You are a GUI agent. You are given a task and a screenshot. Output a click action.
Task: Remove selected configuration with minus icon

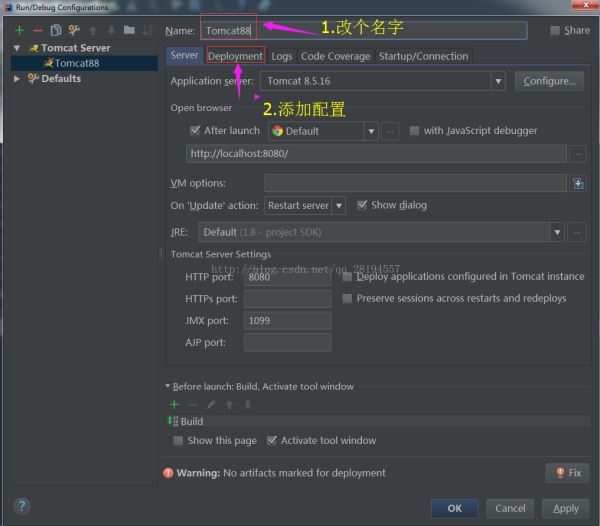pos(38,30)
